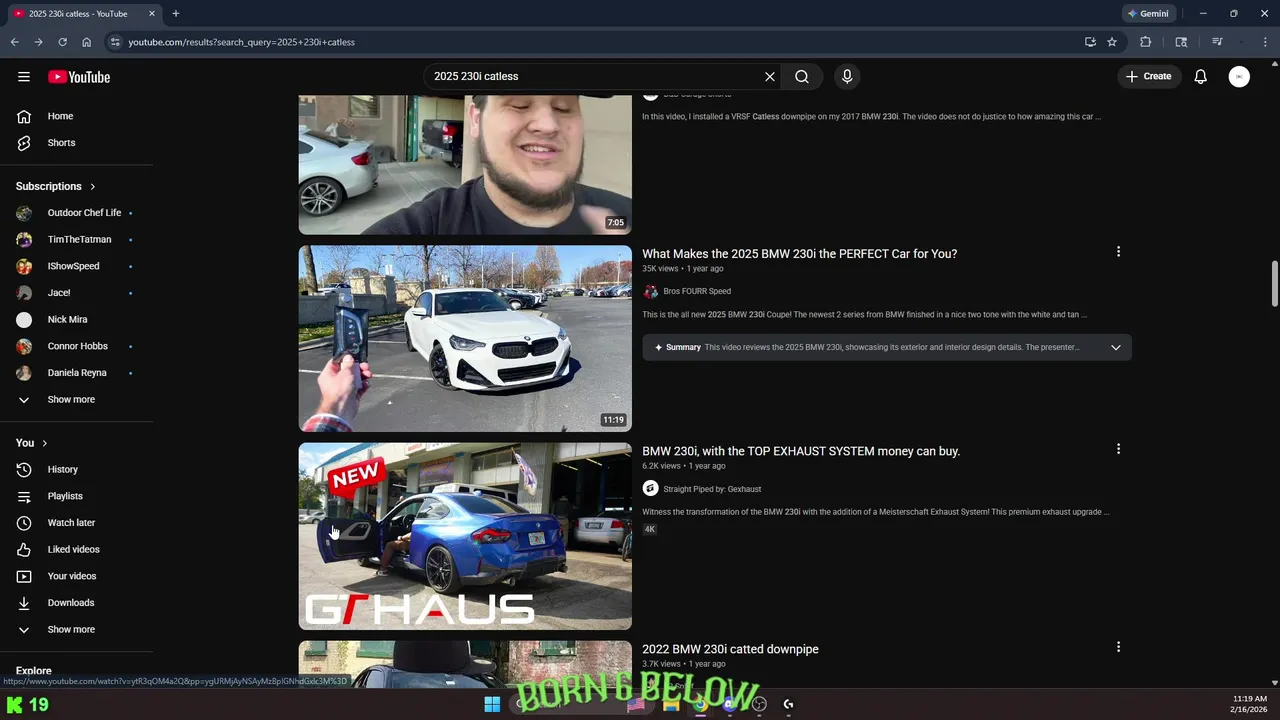The height and width of the screenshot is (720, 1280).
Task: Click the browser home button
Action: click(86, 42)
